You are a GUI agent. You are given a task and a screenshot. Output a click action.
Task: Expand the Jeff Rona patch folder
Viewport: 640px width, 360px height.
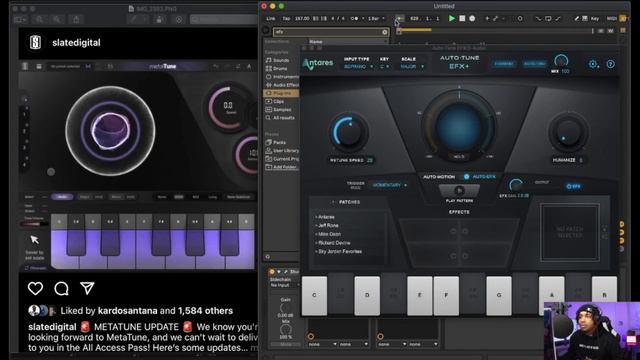coord(327,225)
